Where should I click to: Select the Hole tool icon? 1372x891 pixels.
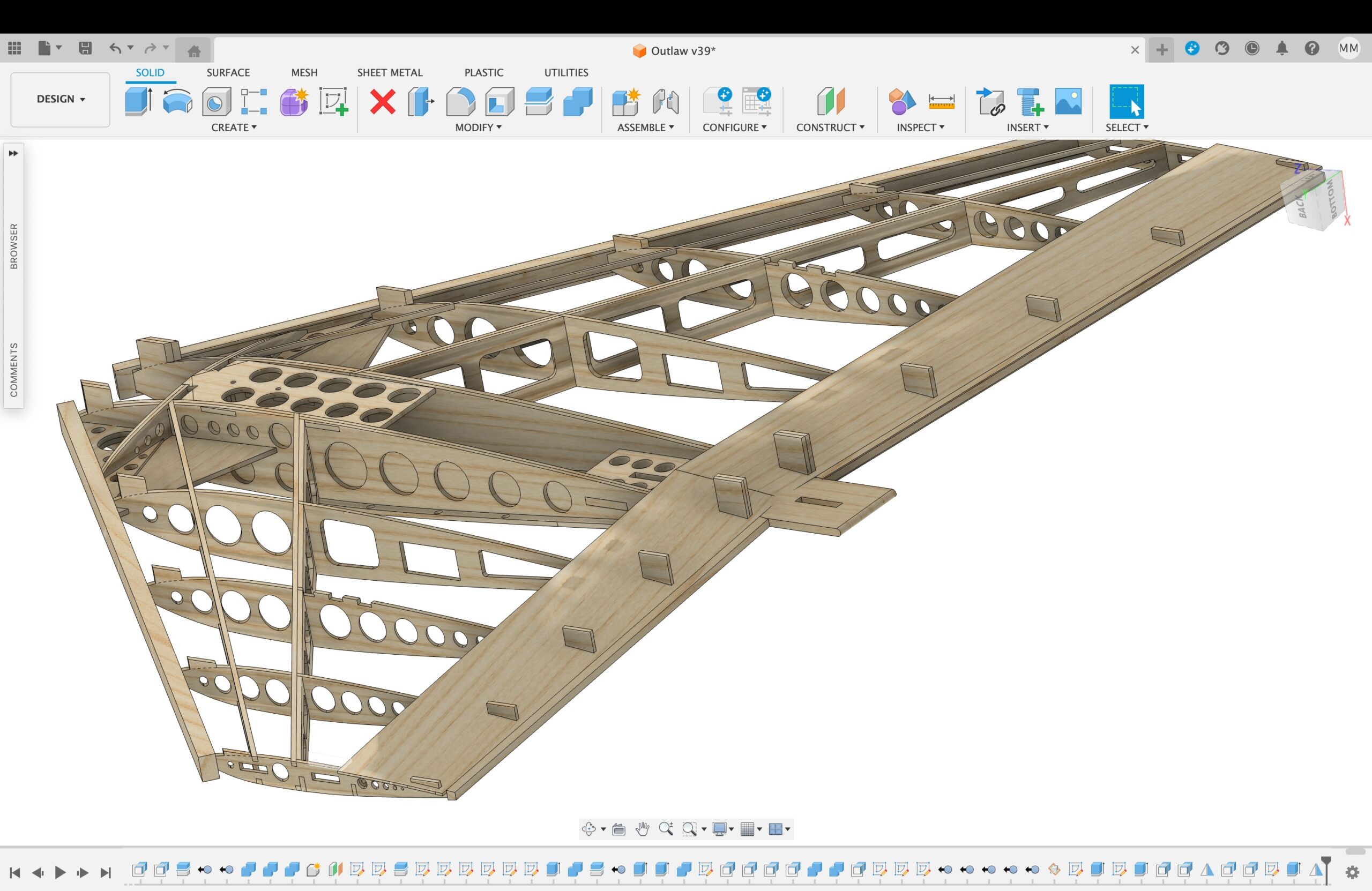click(x=216, y=102)
